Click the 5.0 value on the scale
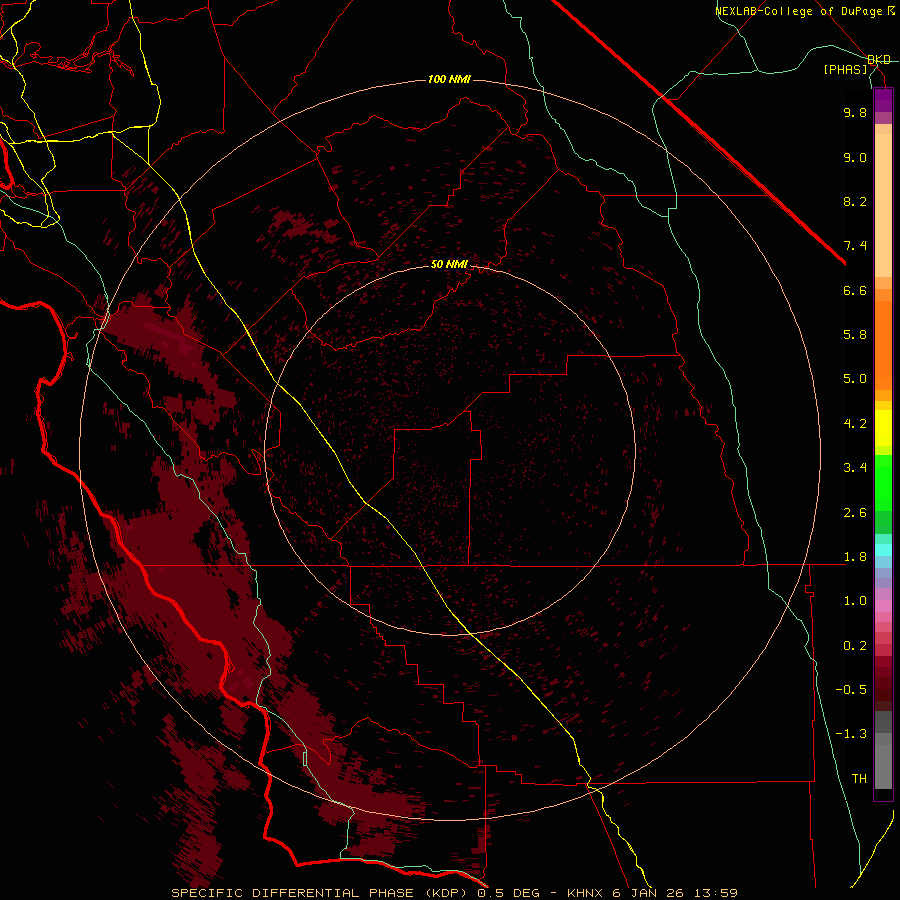Viewport: 900px width, 900px height. pos(855,379)
